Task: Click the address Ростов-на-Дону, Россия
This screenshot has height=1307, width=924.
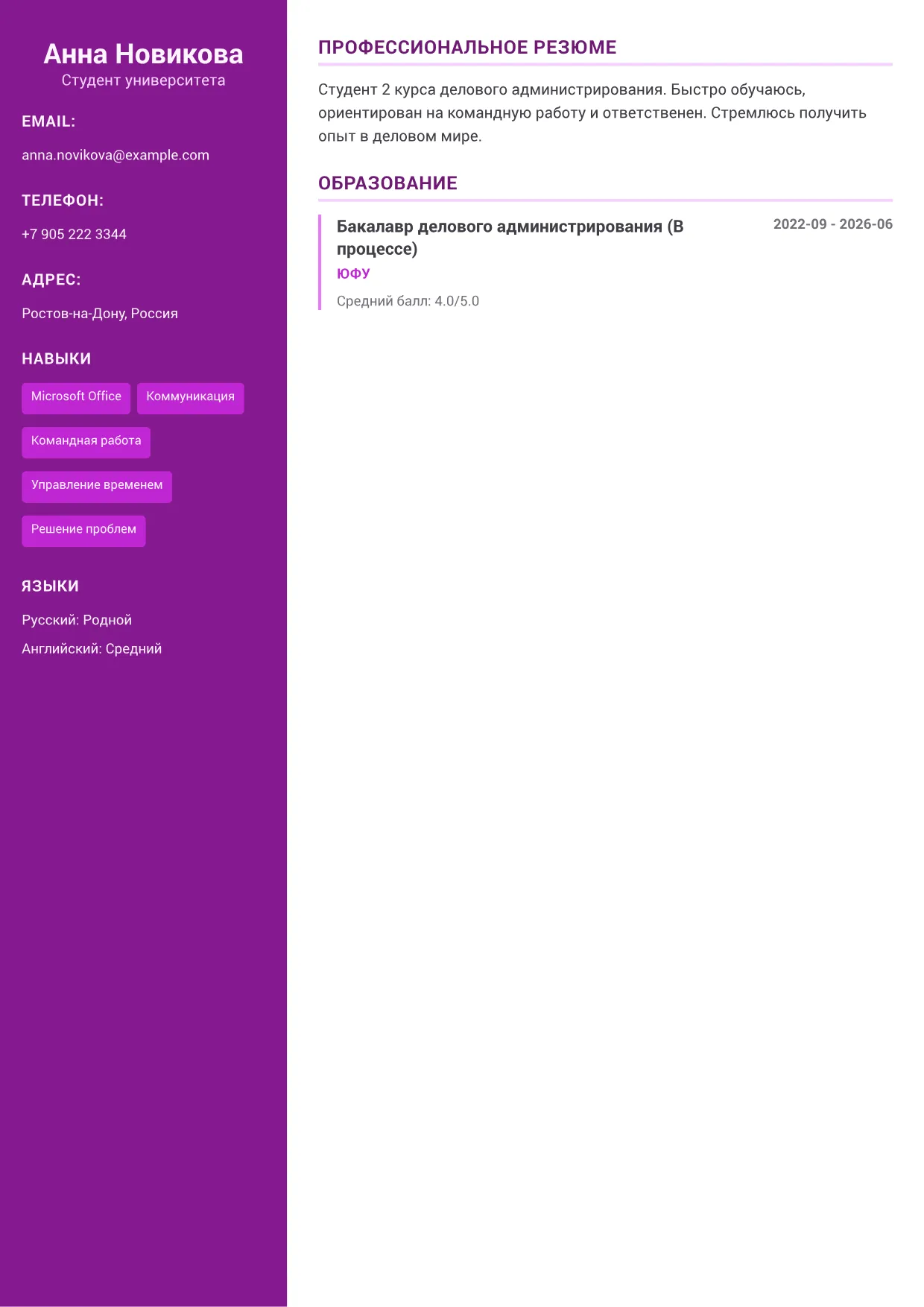Action: [100, 313]
